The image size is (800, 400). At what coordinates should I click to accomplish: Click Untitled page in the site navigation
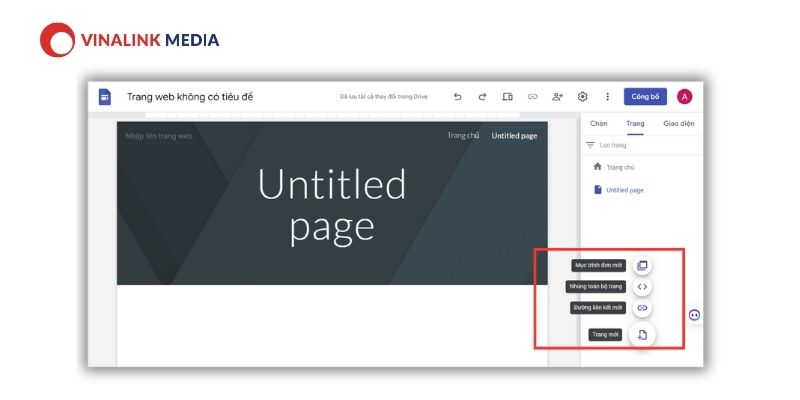pyautogui.click(x=514, y=136)
